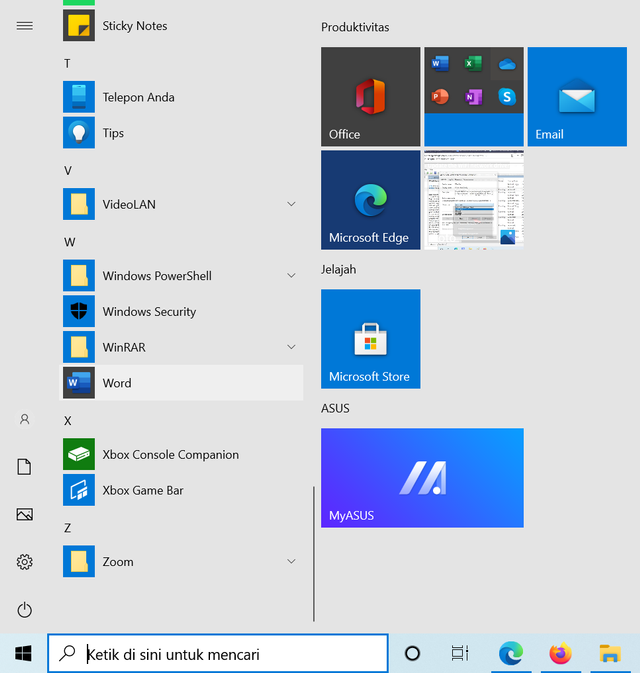Jump to letter X section header

point(68,421)
